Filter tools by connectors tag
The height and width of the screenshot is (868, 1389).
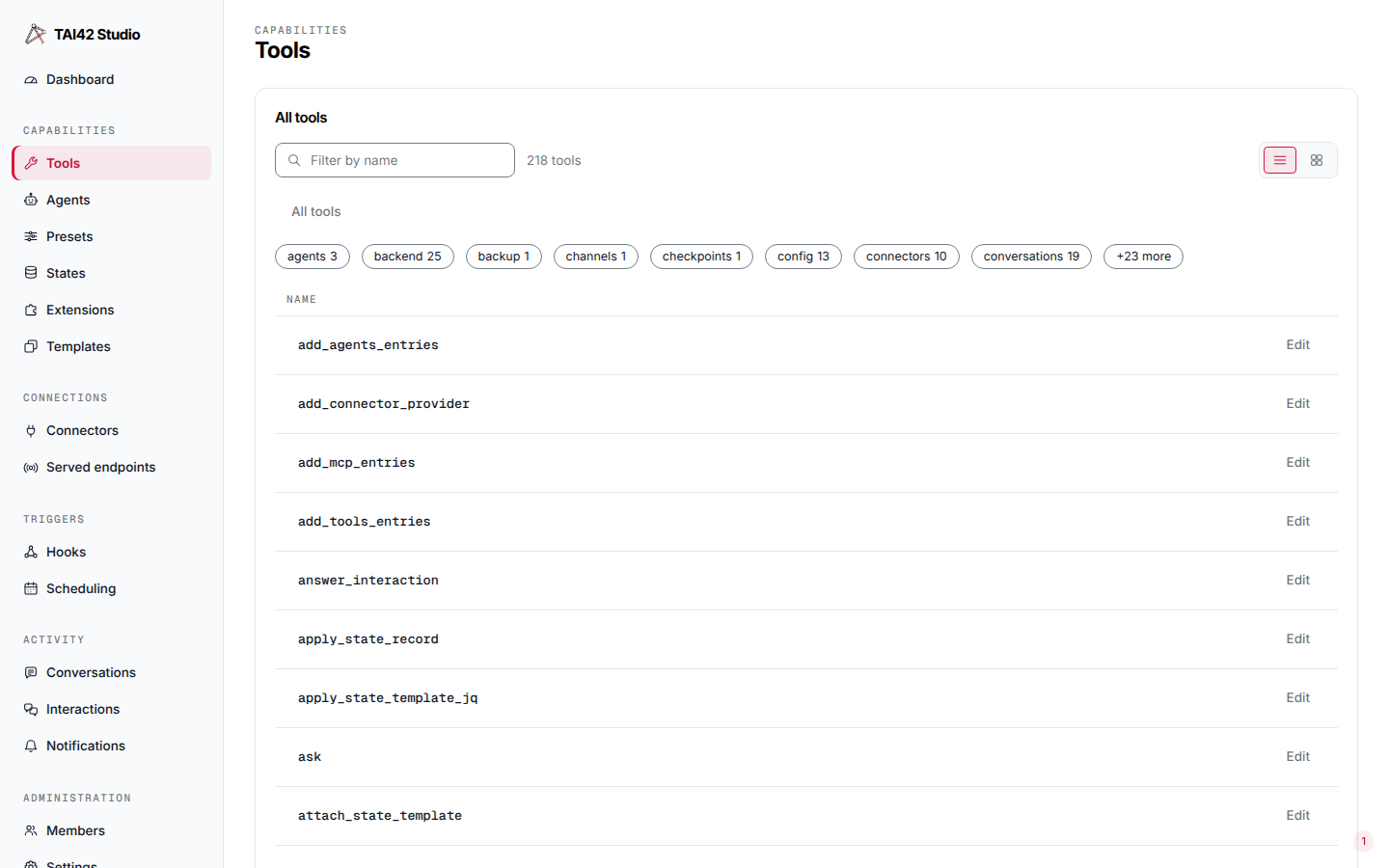point(907,257)
